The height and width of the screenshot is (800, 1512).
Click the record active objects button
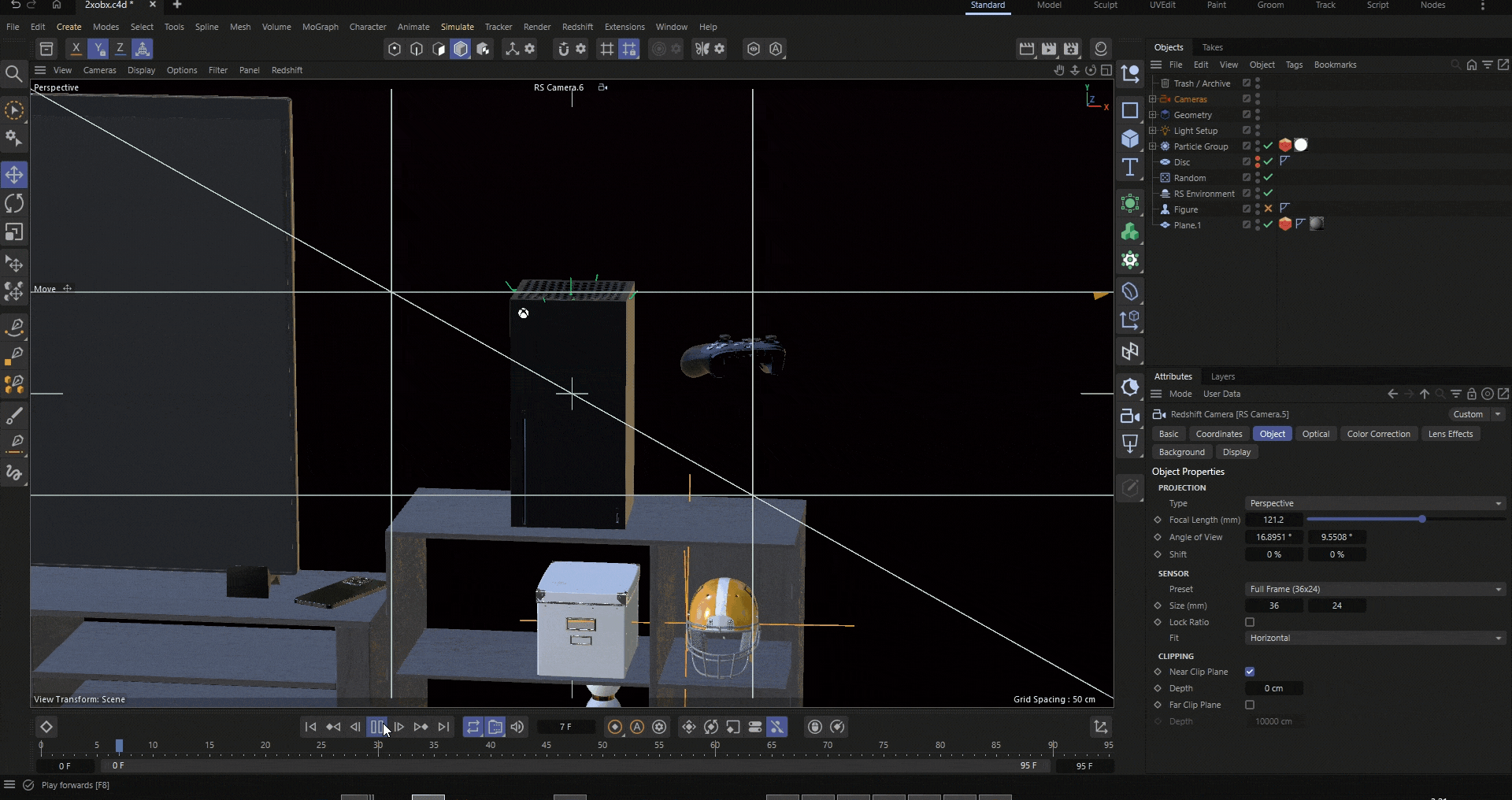(615, 727)
